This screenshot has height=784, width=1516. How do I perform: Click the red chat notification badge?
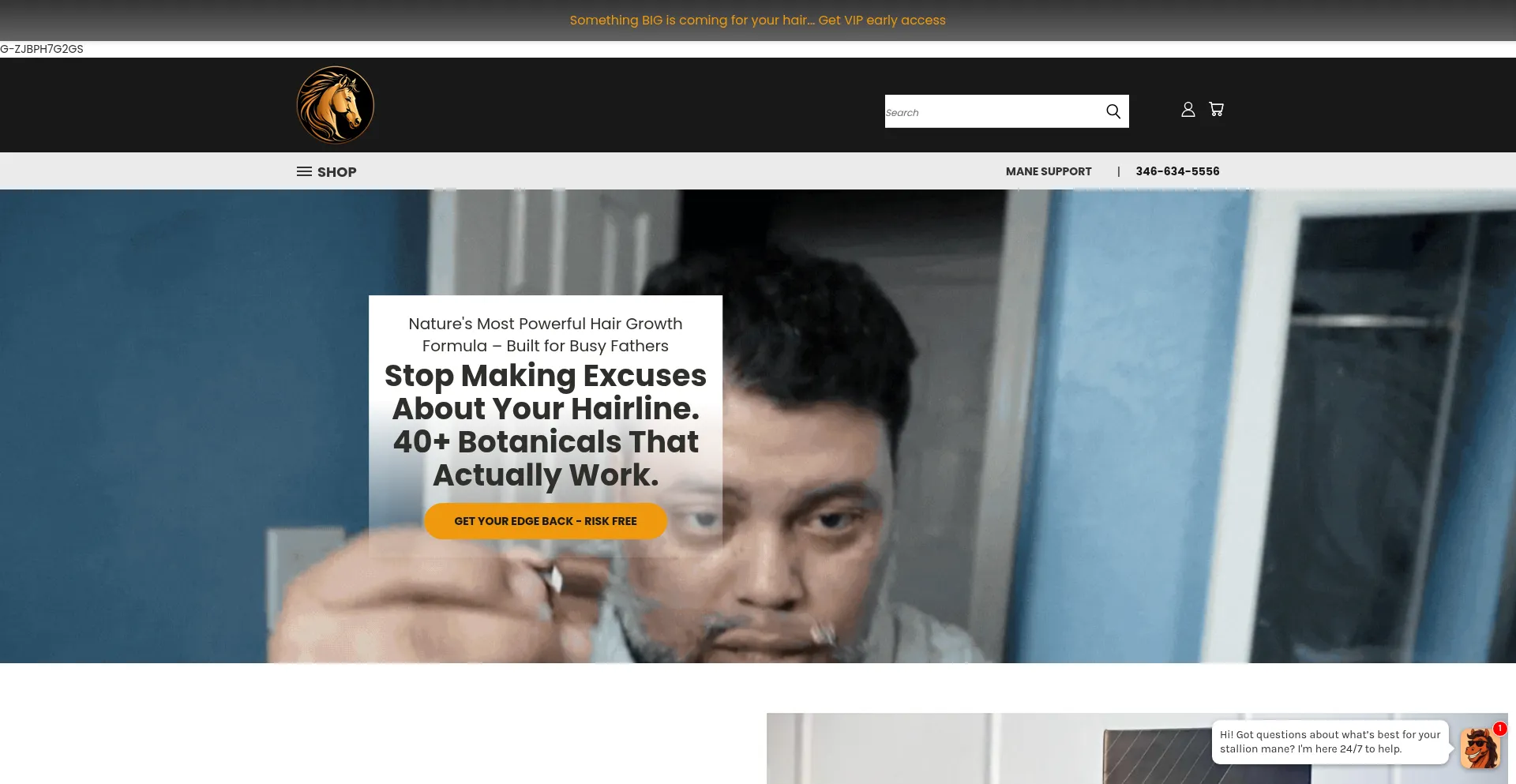pyautogui.click(x=1499, y=728)
